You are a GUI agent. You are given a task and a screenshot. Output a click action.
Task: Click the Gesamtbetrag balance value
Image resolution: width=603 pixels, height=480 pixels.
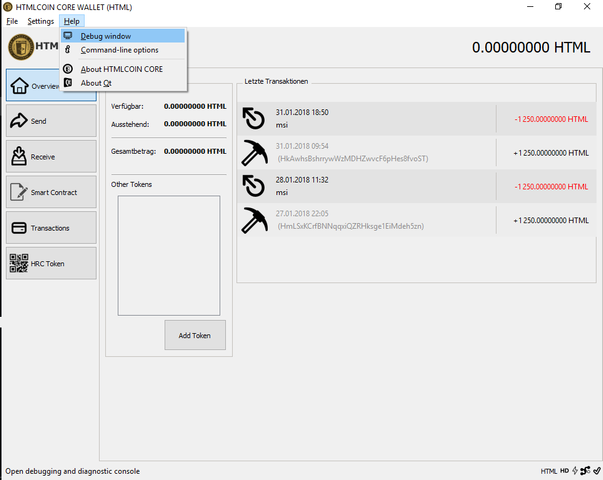coord(195,152)
